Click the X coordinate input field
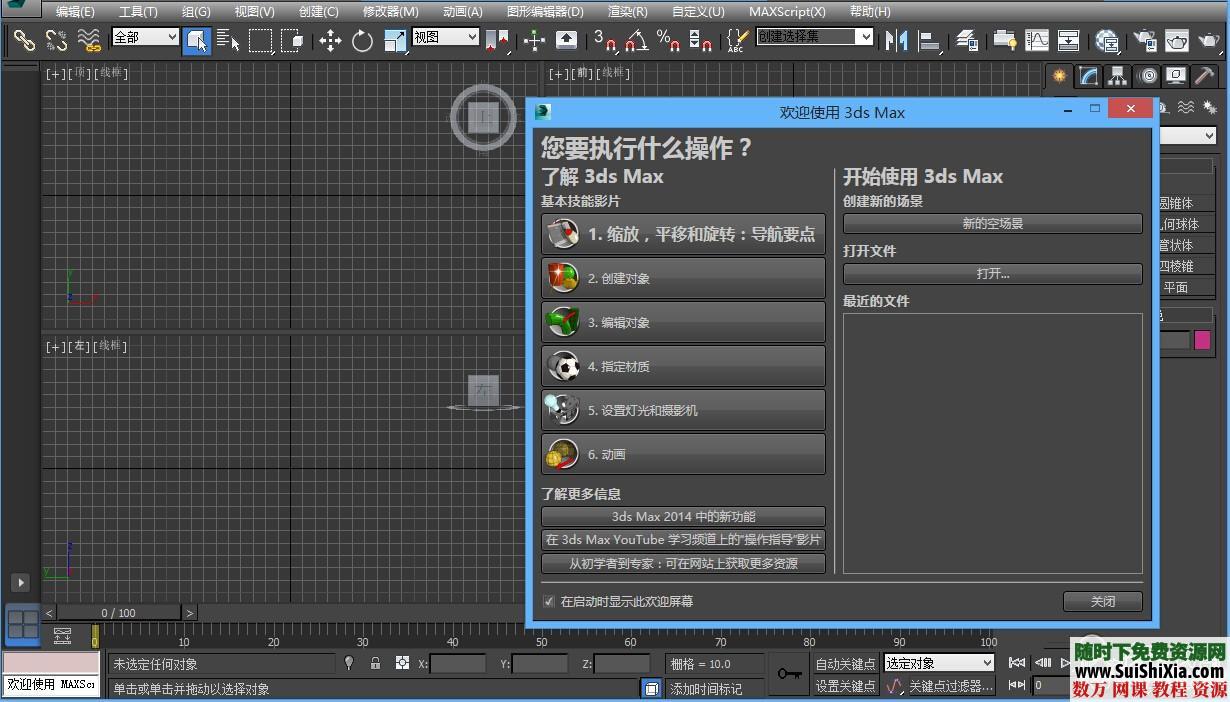 pos(458,663)
